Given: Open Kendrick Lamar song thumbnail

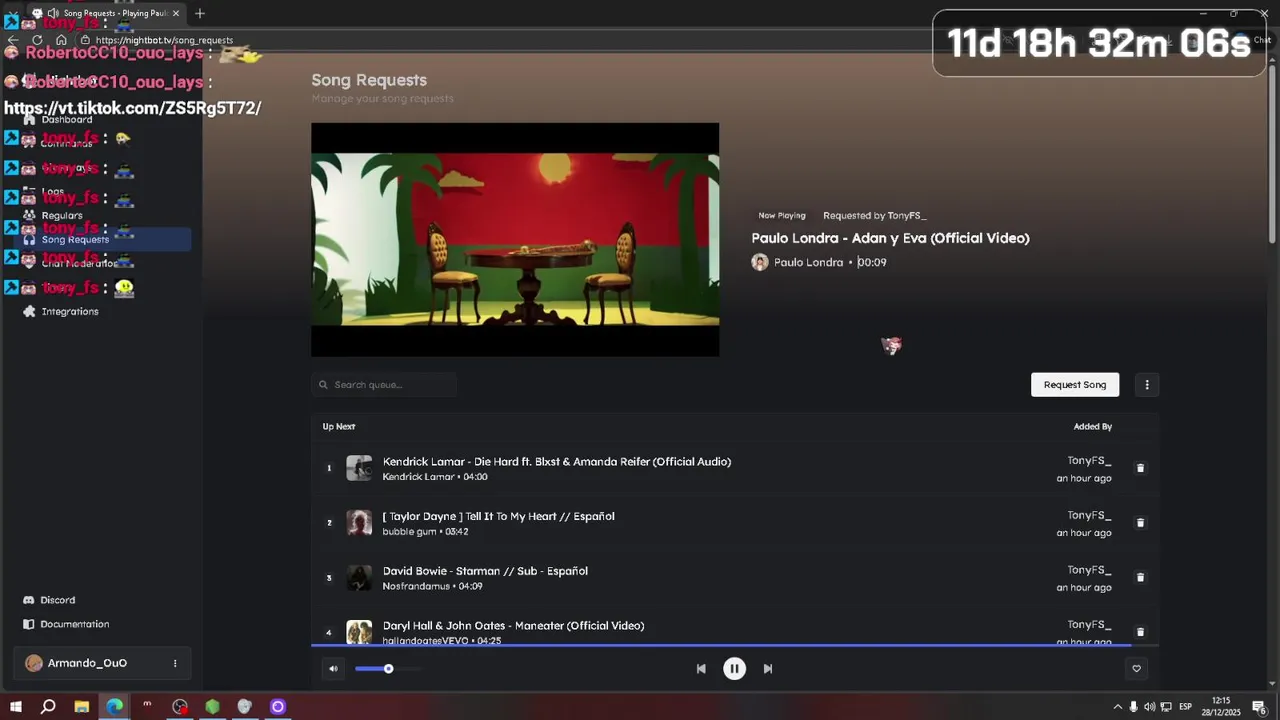Looking at the screenshot, I should tap(359, 468).
